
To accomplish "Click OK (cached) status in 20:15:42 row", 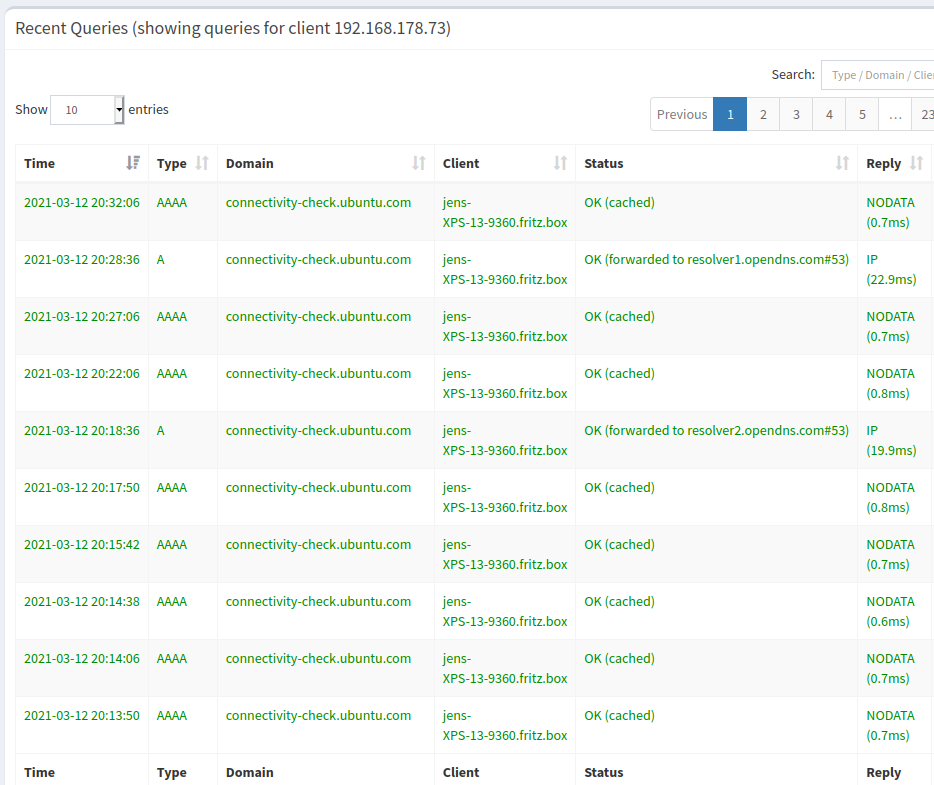I will [x=619, y=544].
